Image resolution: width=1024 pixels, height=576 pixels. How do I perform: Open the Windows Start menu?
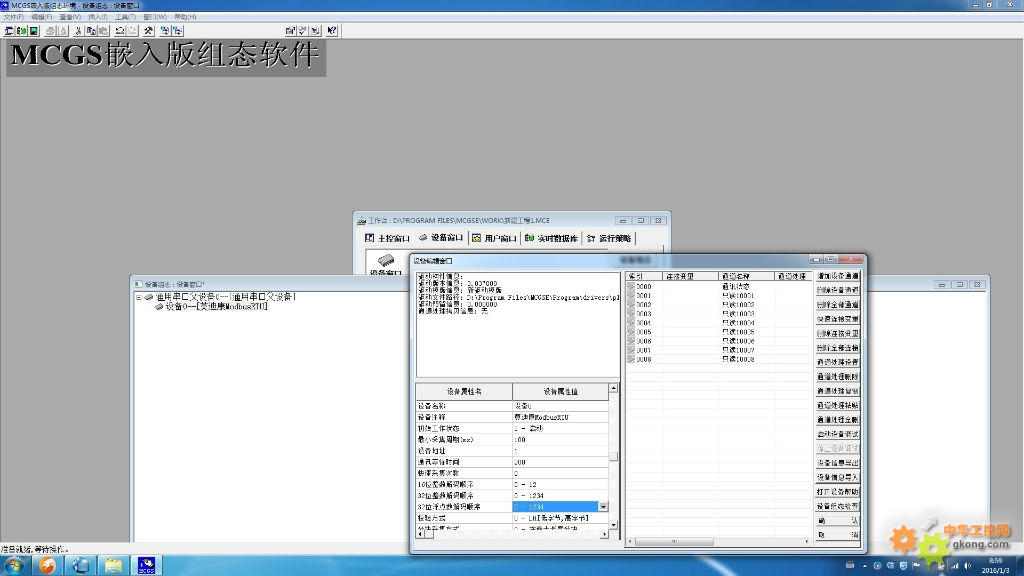[14, 566]
